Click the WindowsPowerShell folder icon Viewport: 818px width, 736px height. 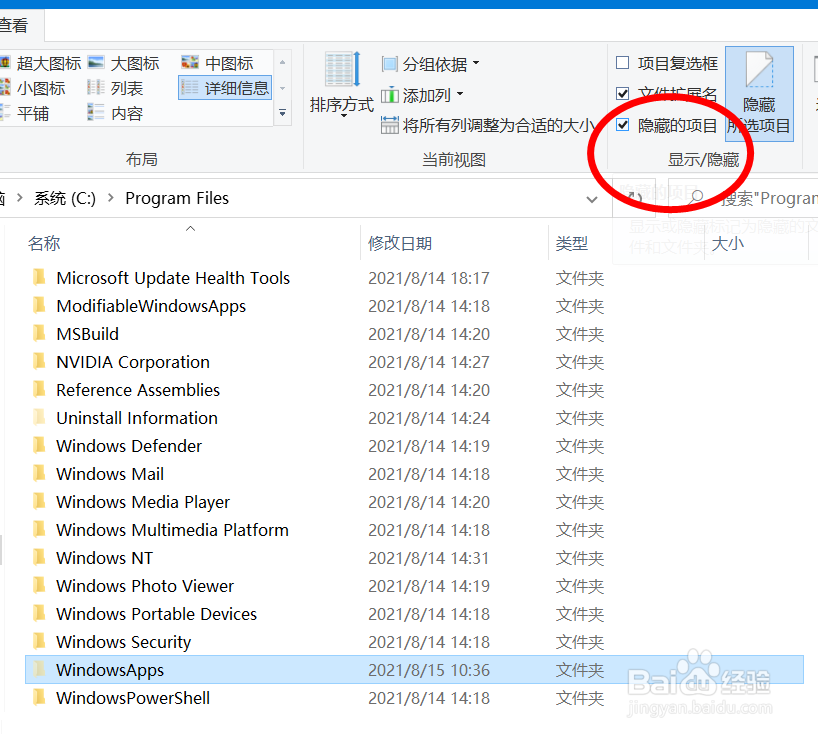(x=39, y=697)
